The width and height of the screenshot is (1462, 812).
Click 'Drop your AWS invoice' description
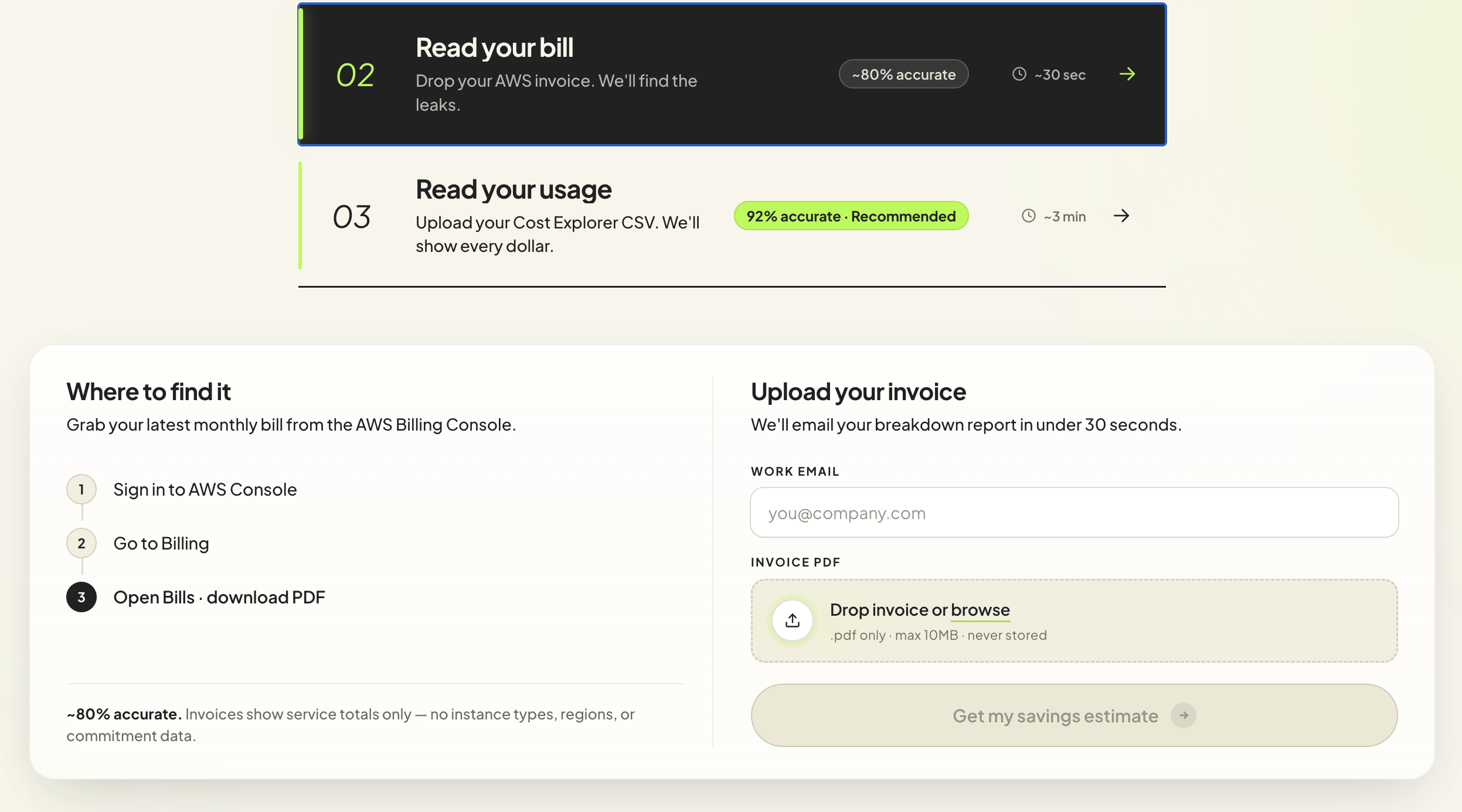click(556, 93)
